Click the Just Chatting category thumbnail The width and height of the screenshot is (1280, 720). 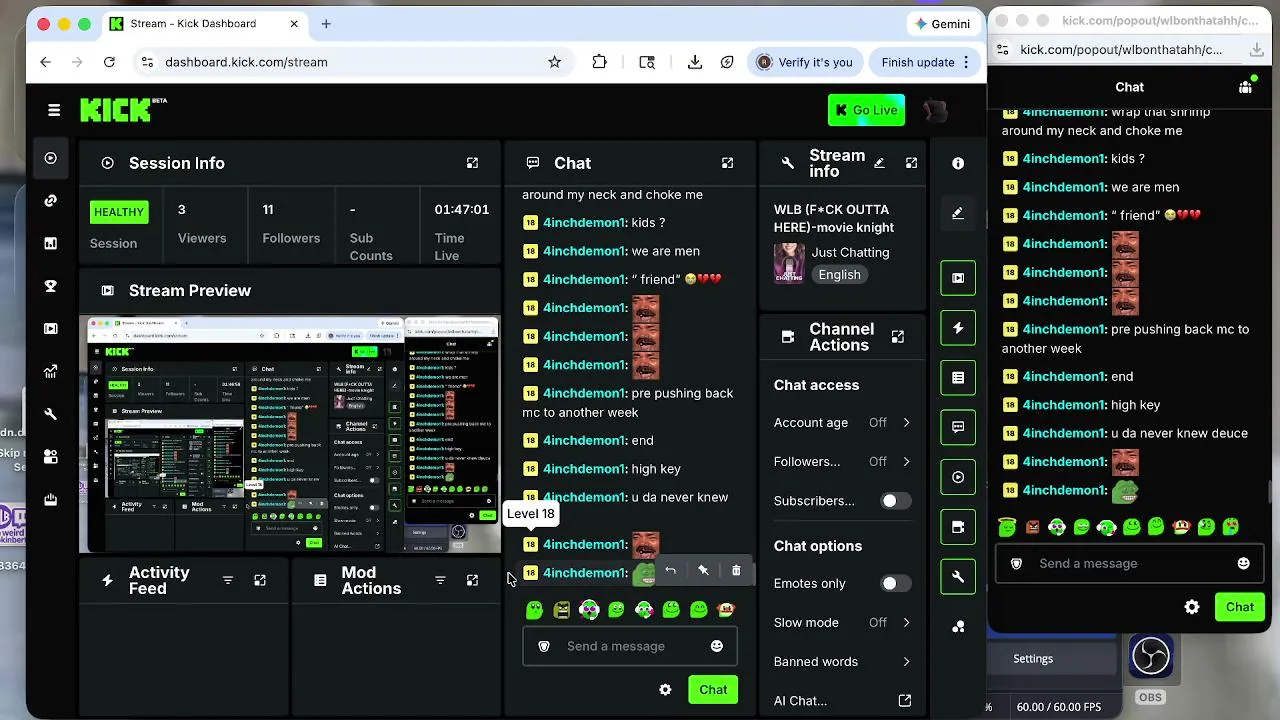tap(789, 263)
